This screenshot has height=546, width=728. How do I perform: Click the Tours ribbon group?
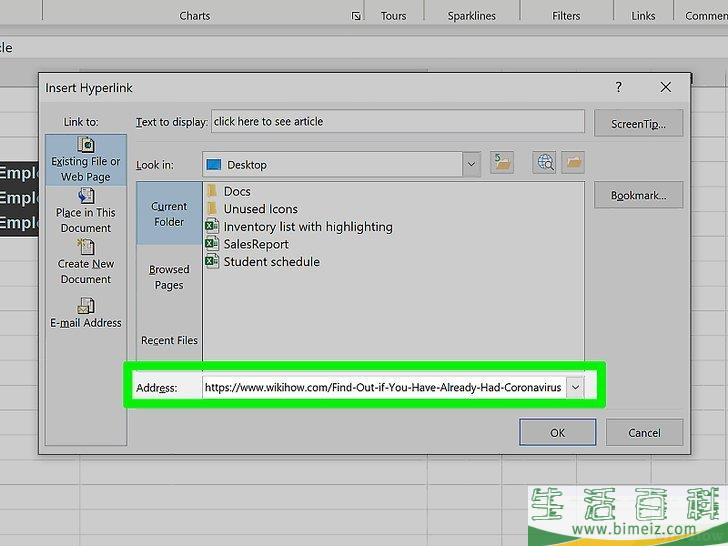coord(393,16)
